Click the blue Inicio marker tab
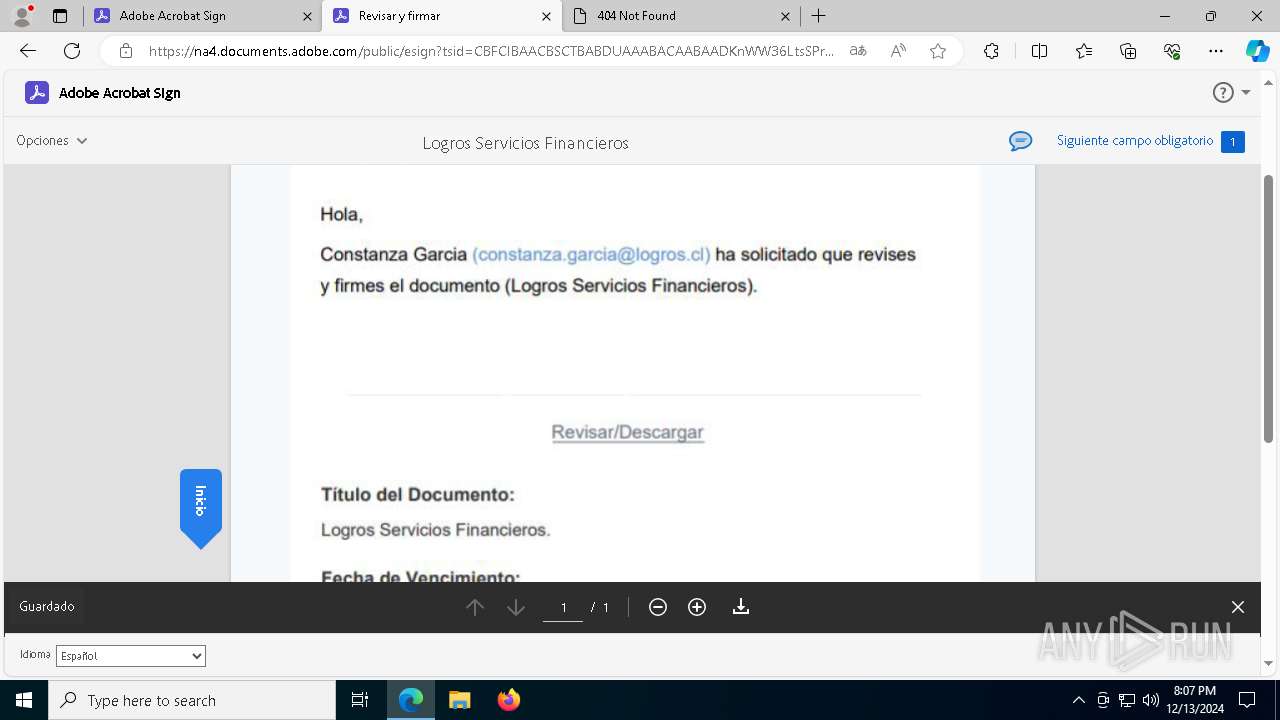1280x720 pixels. pyautogui.click(x=201, y=508)
